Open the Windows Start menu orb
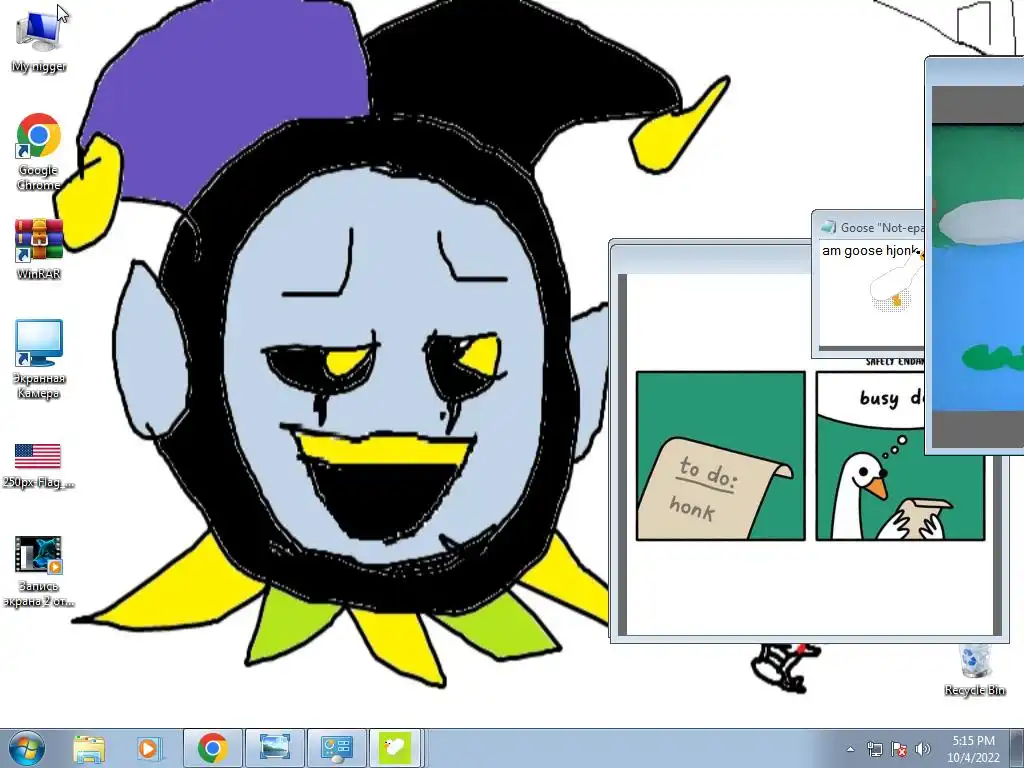1024x768 pixels. tap(26, 748)
